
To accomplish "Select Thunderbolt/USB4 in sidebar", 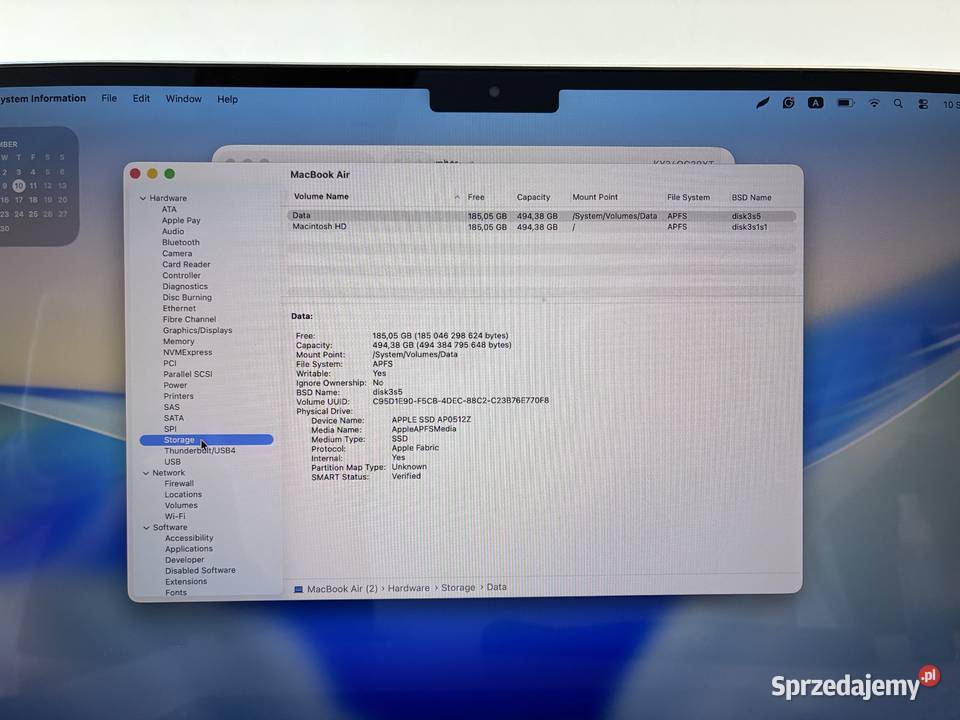I will point(200,451).
